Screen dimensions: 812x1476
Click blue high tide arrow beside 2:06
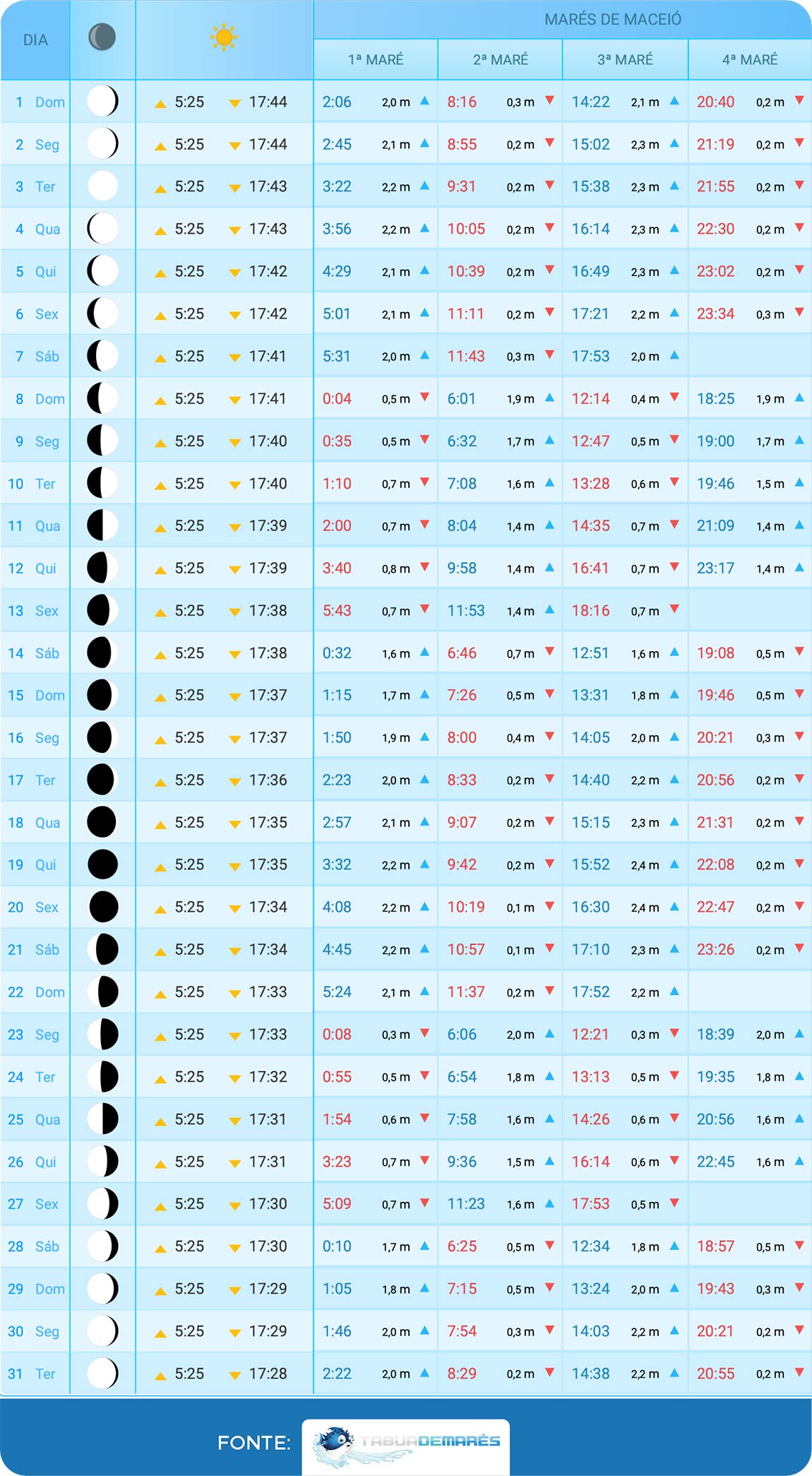click(x=424, y=101)
